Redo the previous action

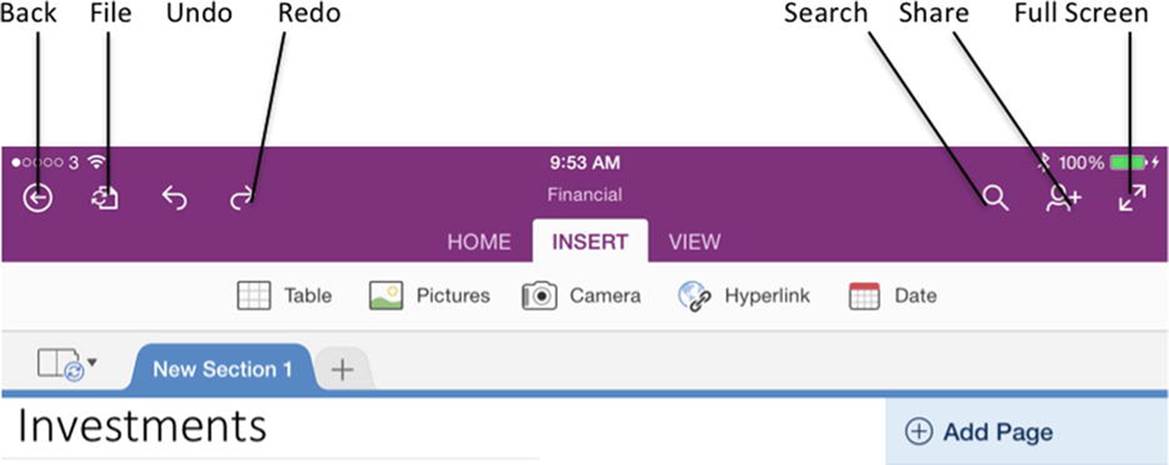click(242, 198)
